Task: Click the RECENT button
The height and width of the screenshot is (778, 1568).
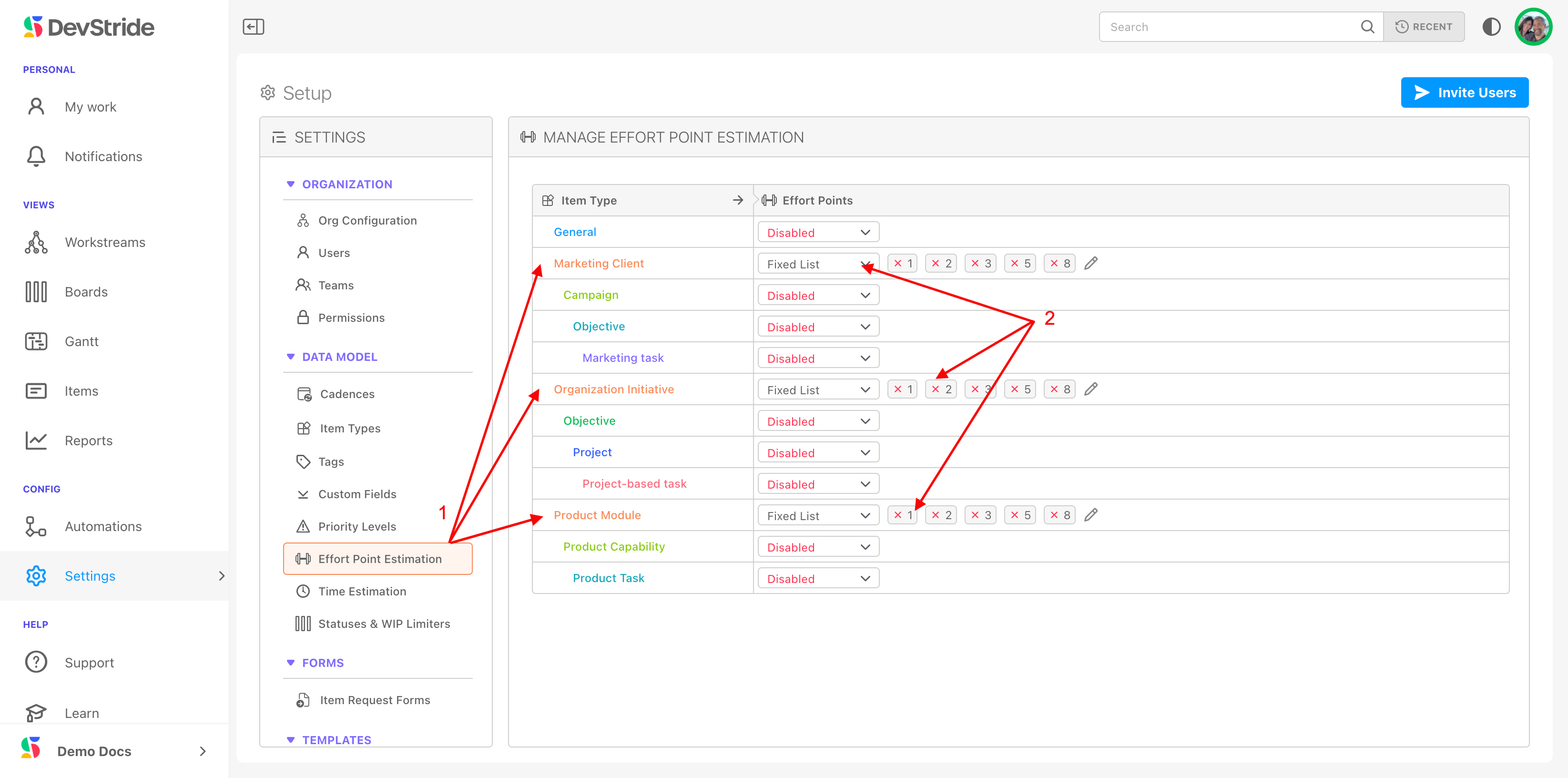Action: click(1423, 27)
